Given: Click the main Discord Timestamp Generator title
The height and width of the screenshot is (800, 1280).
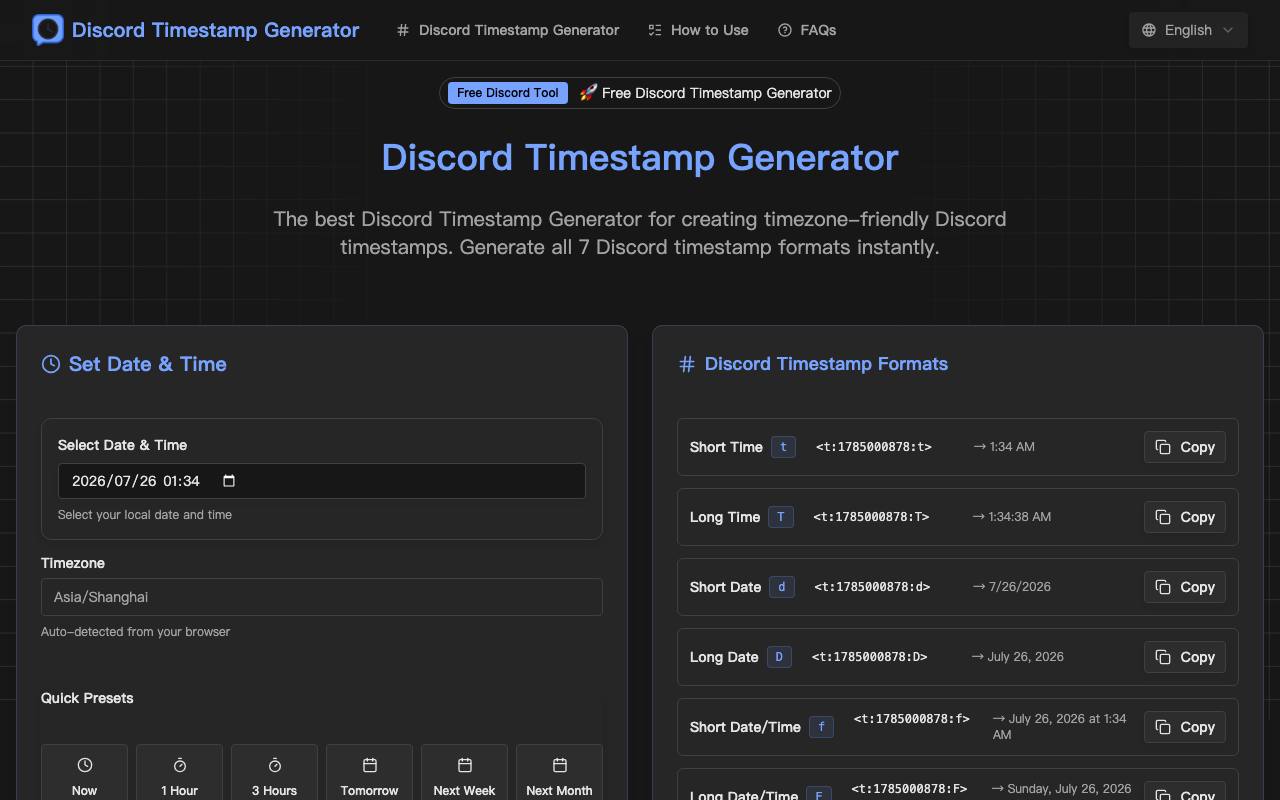Looking at the screenshot, I should tap(640, 158).
